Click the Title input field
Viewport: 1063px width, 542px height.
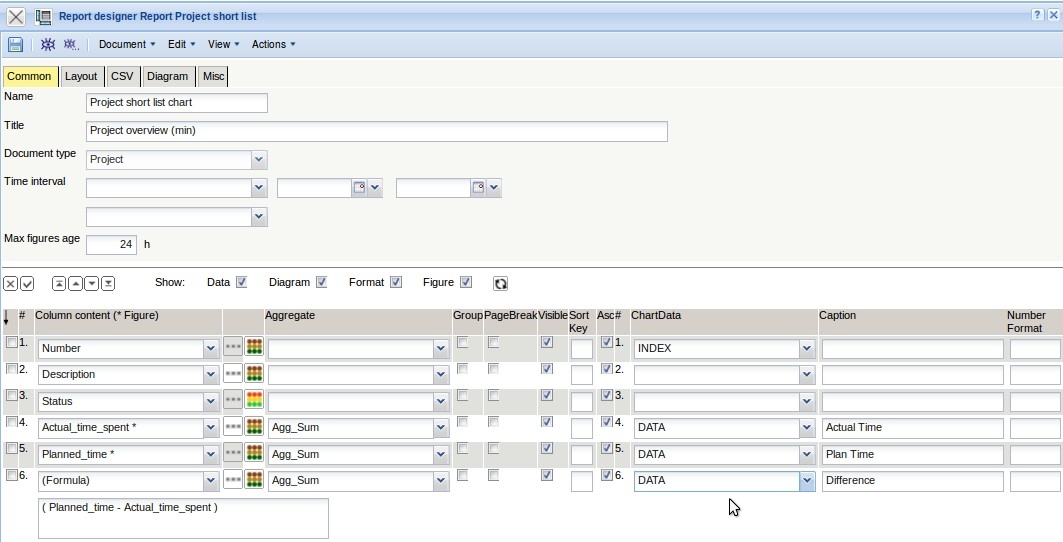pyautogui.click(x=377, y=131)
